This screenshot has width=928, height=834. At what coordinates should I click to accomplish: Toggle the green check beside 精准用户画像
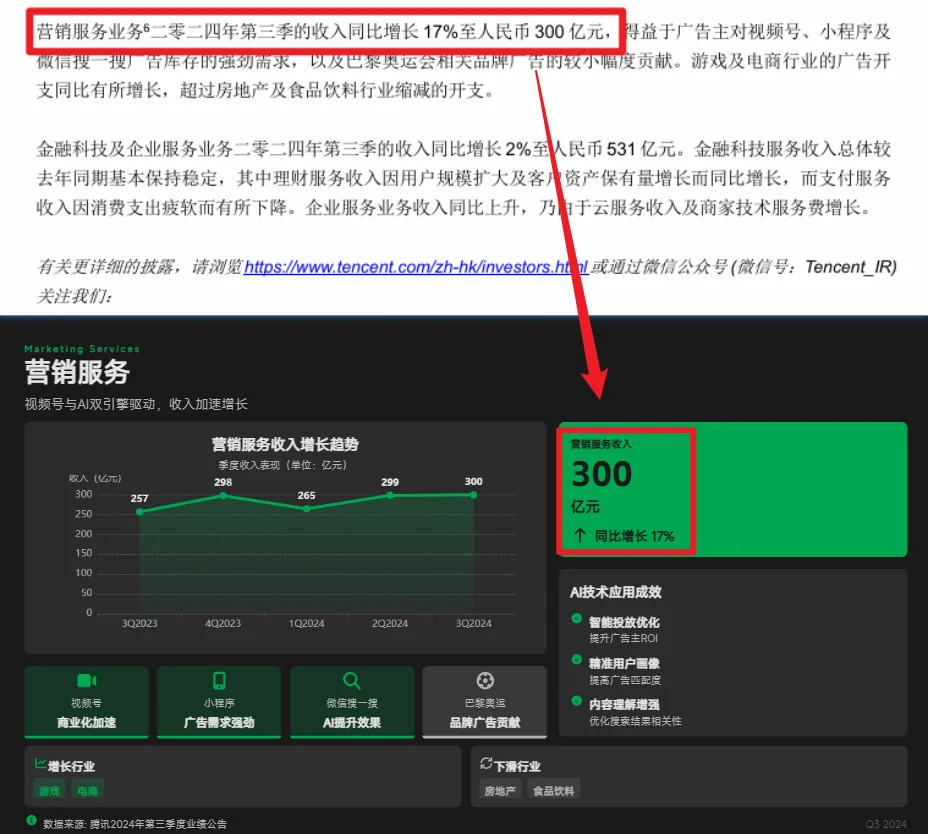tap(575, 660)
